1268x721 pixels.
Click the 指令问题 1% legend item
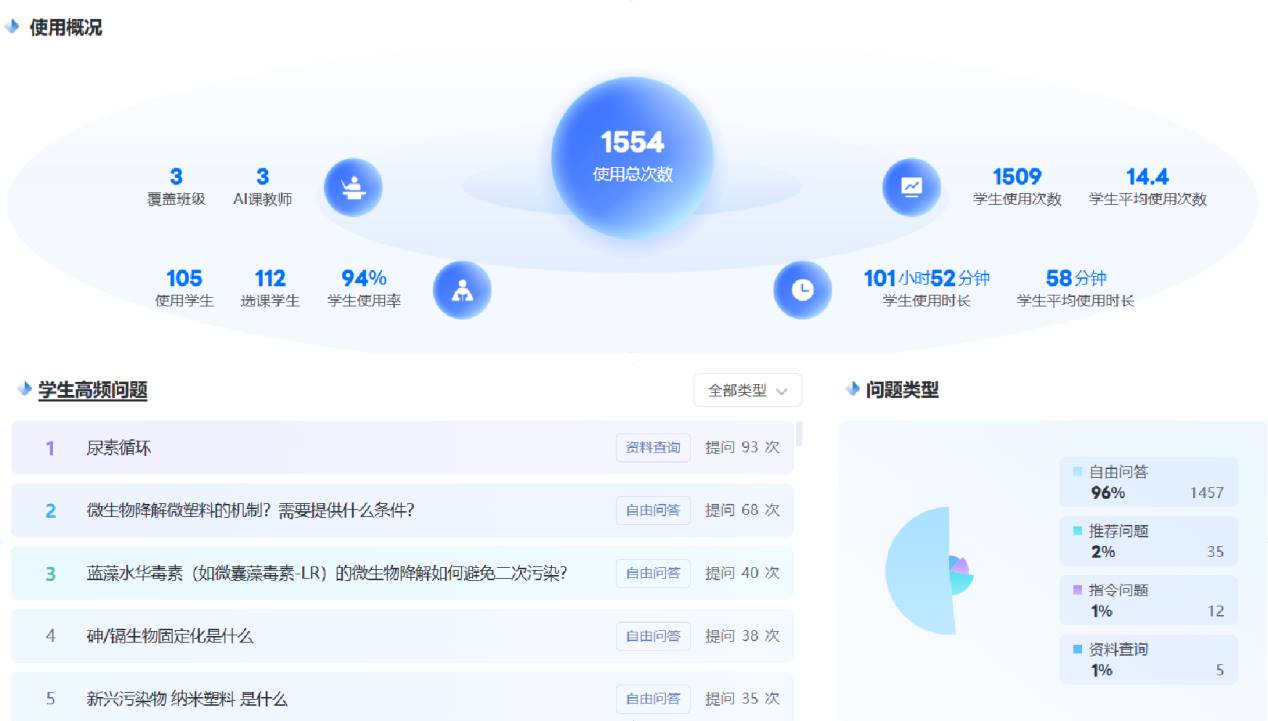(1148, 600)
